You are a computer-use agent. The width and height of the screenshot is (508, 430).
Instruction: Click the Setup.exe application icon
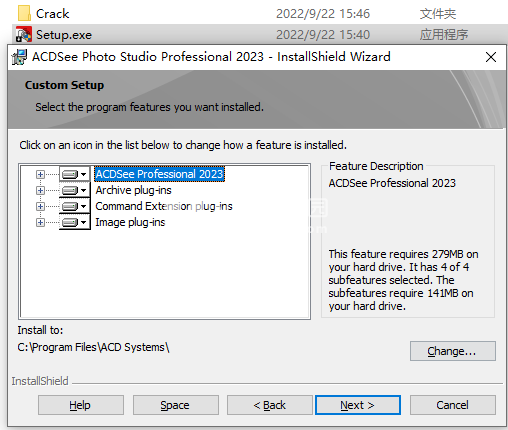(x=24, y=34)
